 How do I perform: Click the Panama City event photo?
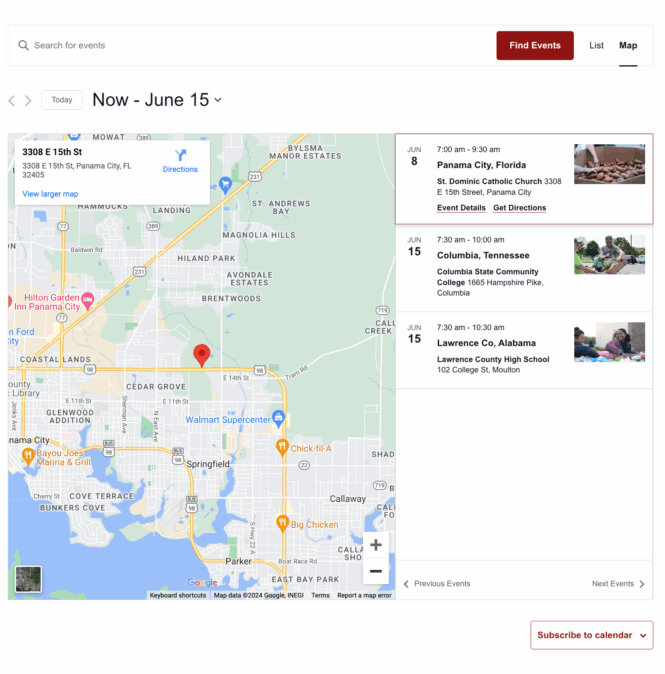pos(610,164)
